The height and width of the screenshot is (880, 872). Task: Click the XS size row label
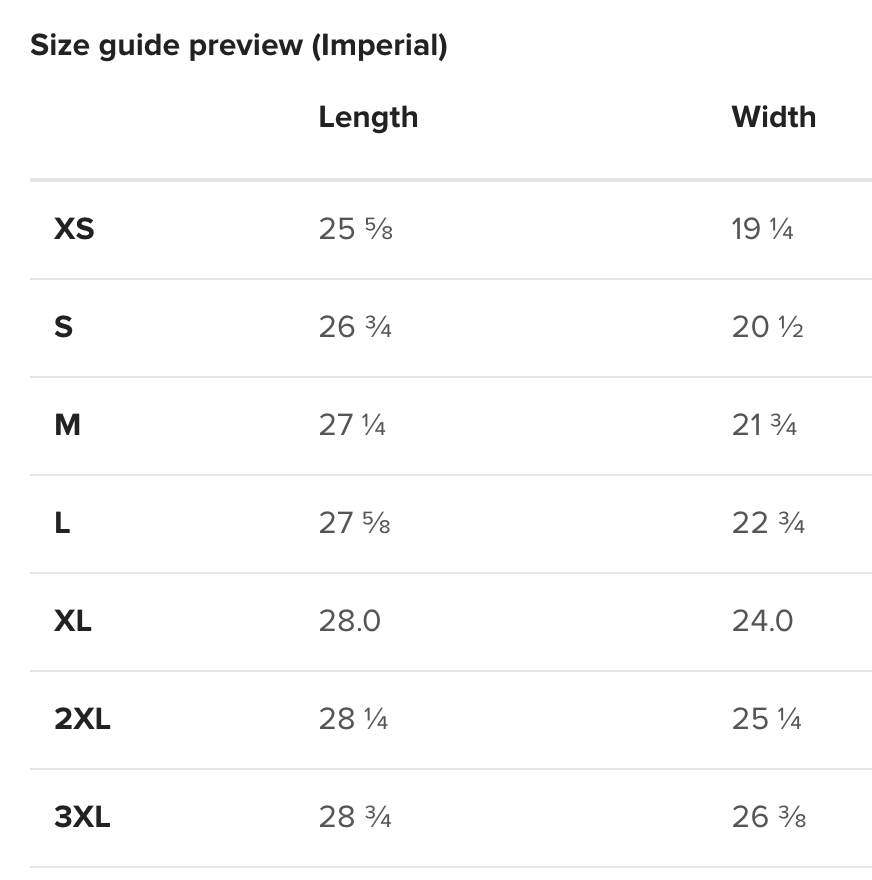point(74,229)
